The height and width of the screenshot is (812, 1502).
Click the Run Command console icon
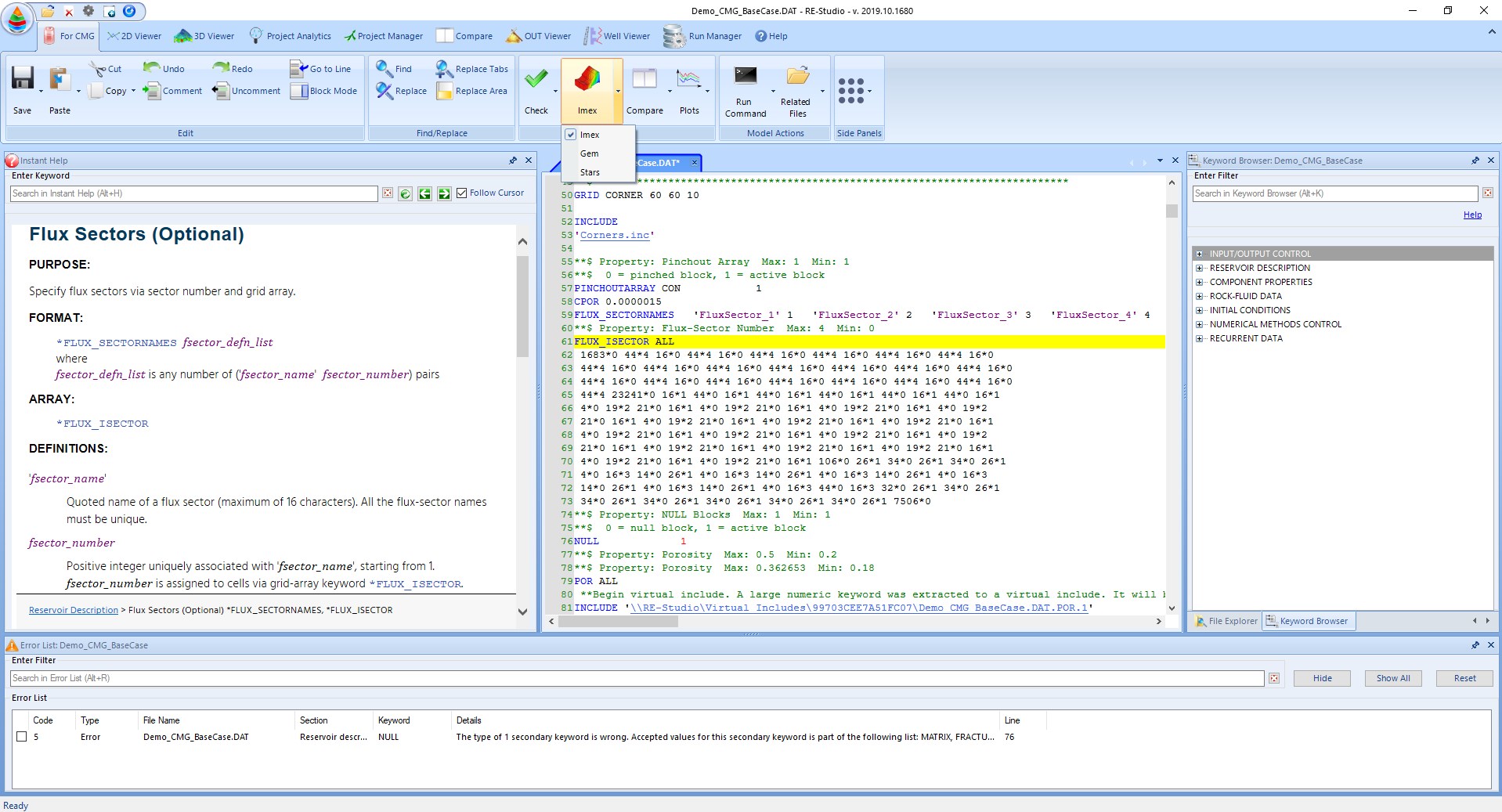tap(745, 76)
